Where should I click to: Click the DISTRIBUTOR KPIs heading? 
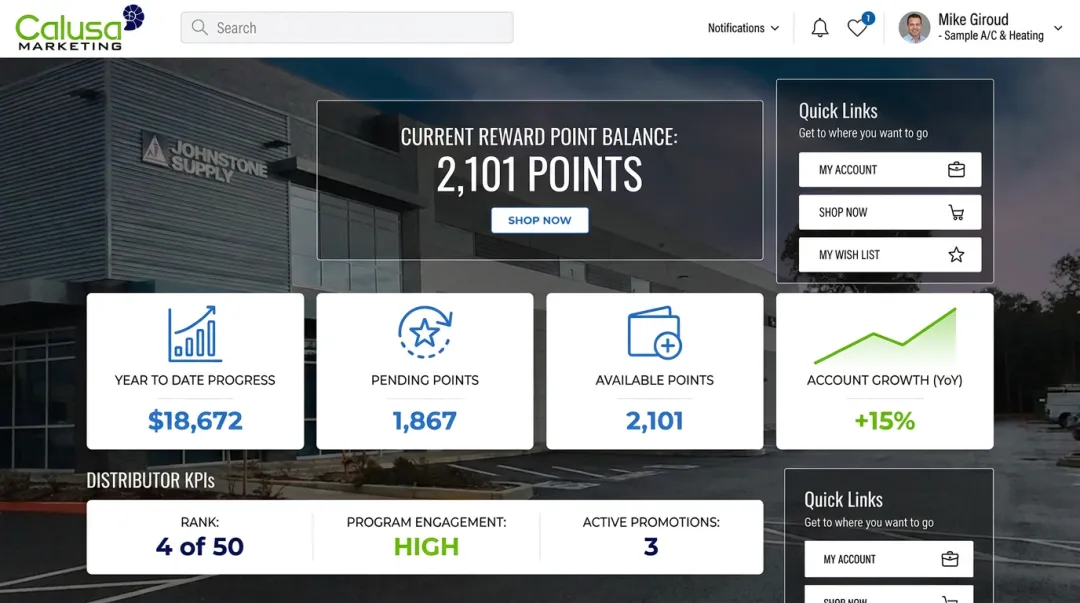150,480
